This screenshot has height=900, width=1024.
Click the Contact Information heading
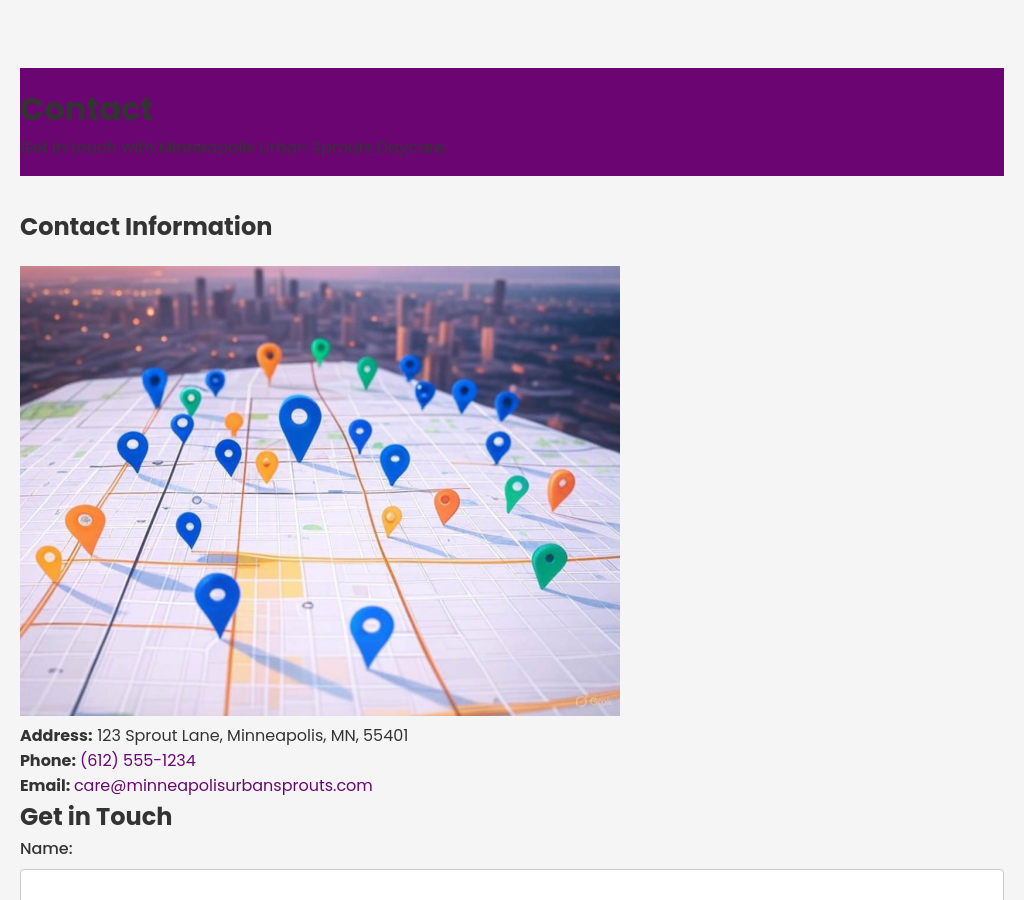(x=146, y=227)
